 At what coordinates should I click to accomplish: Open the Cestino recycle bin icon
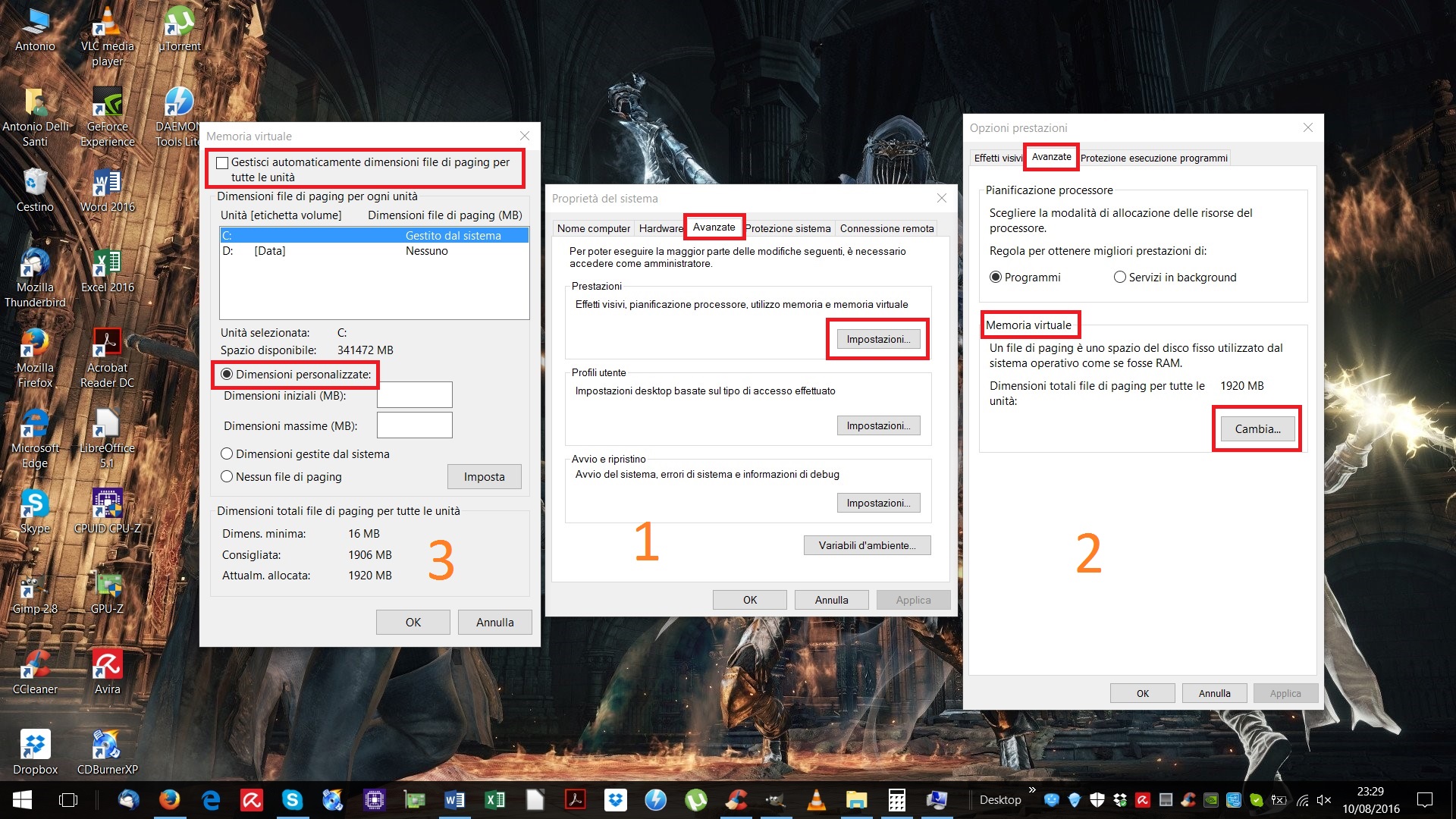tap(35, 190)
